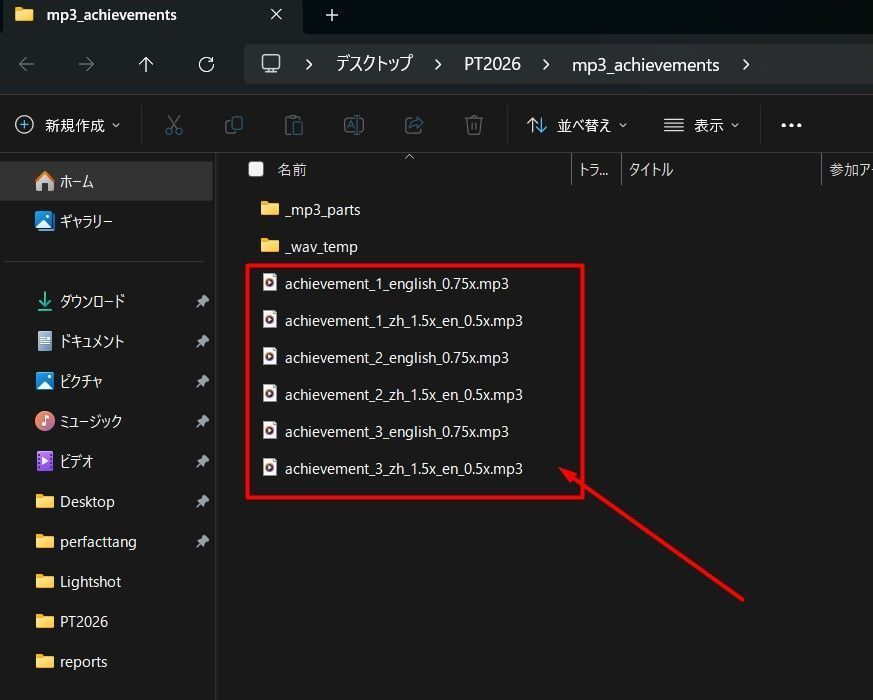Select achievement_1_english_0.75x.mp3 file
Viewport: 873px width, 700px height.
[396, 284]
